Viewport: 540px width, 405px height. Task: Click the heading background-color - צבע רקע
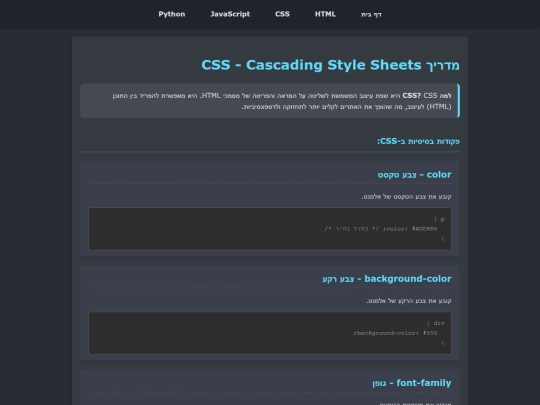pos(387,279)
